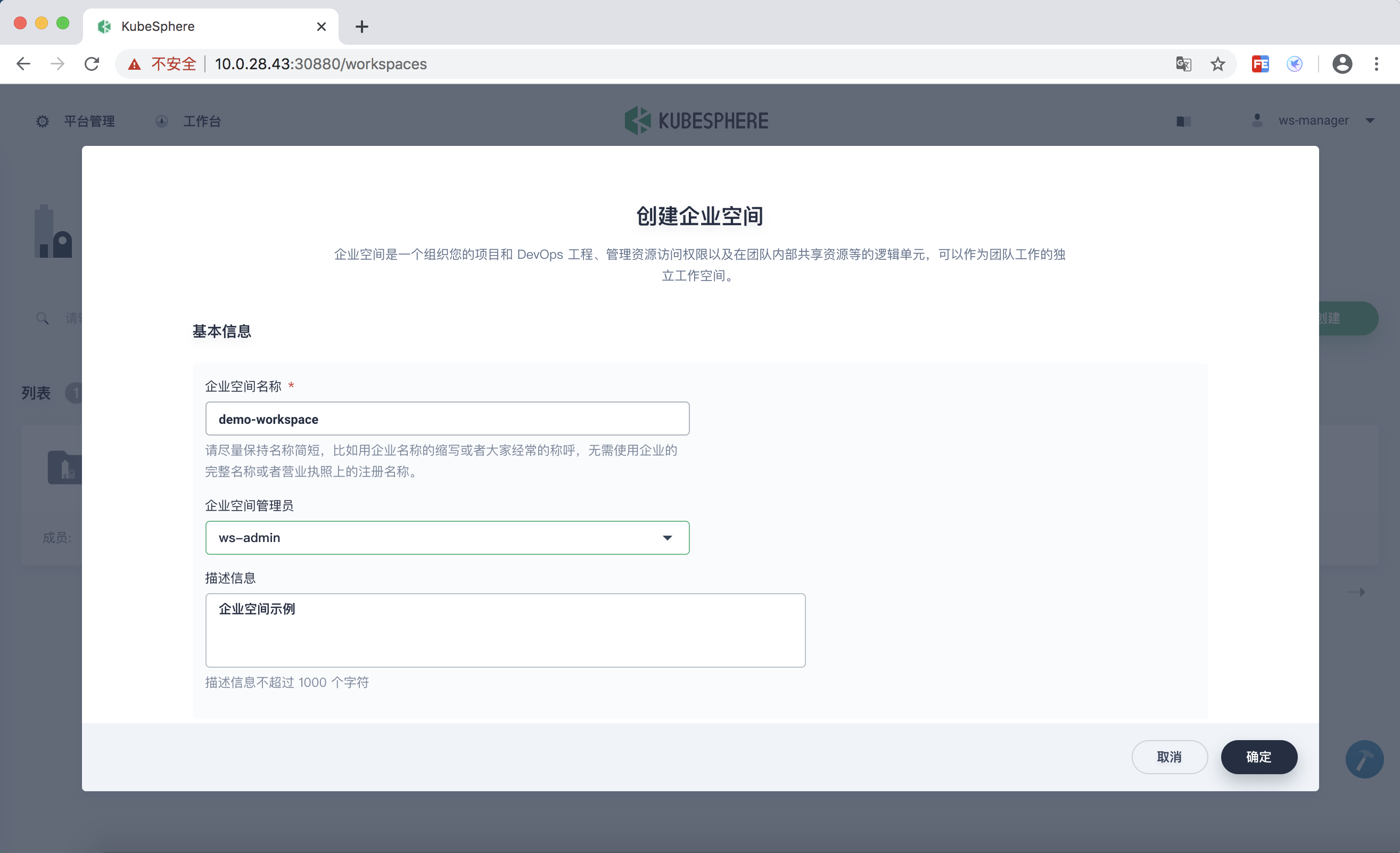This screenshot has height=853, width=1400.
Task: Click the workspace name field demo-workspace
Action: 447,419
